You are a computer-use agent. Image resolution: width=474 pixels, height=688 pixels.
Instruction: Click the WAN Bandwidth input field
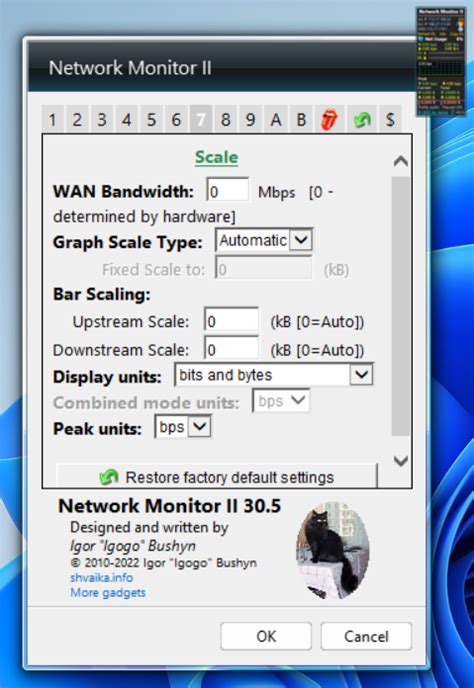227,191
